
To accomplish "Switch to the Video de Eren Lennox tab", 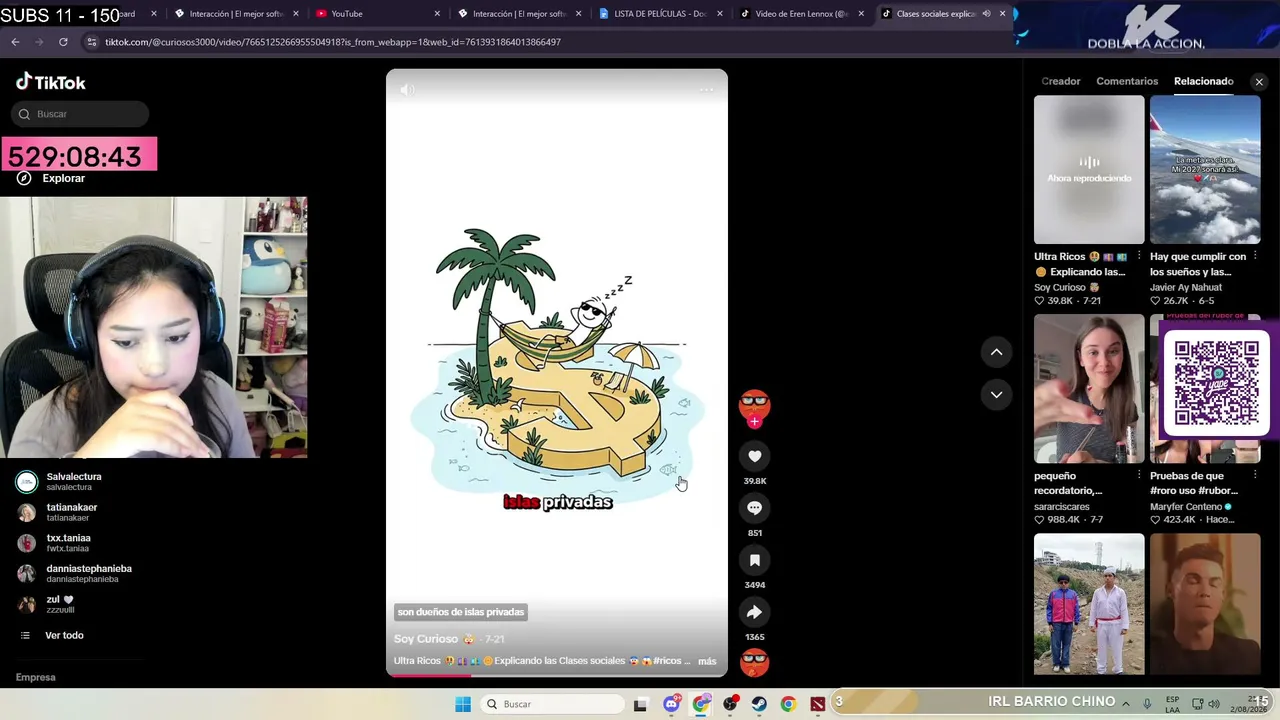I will pos(802,14).
